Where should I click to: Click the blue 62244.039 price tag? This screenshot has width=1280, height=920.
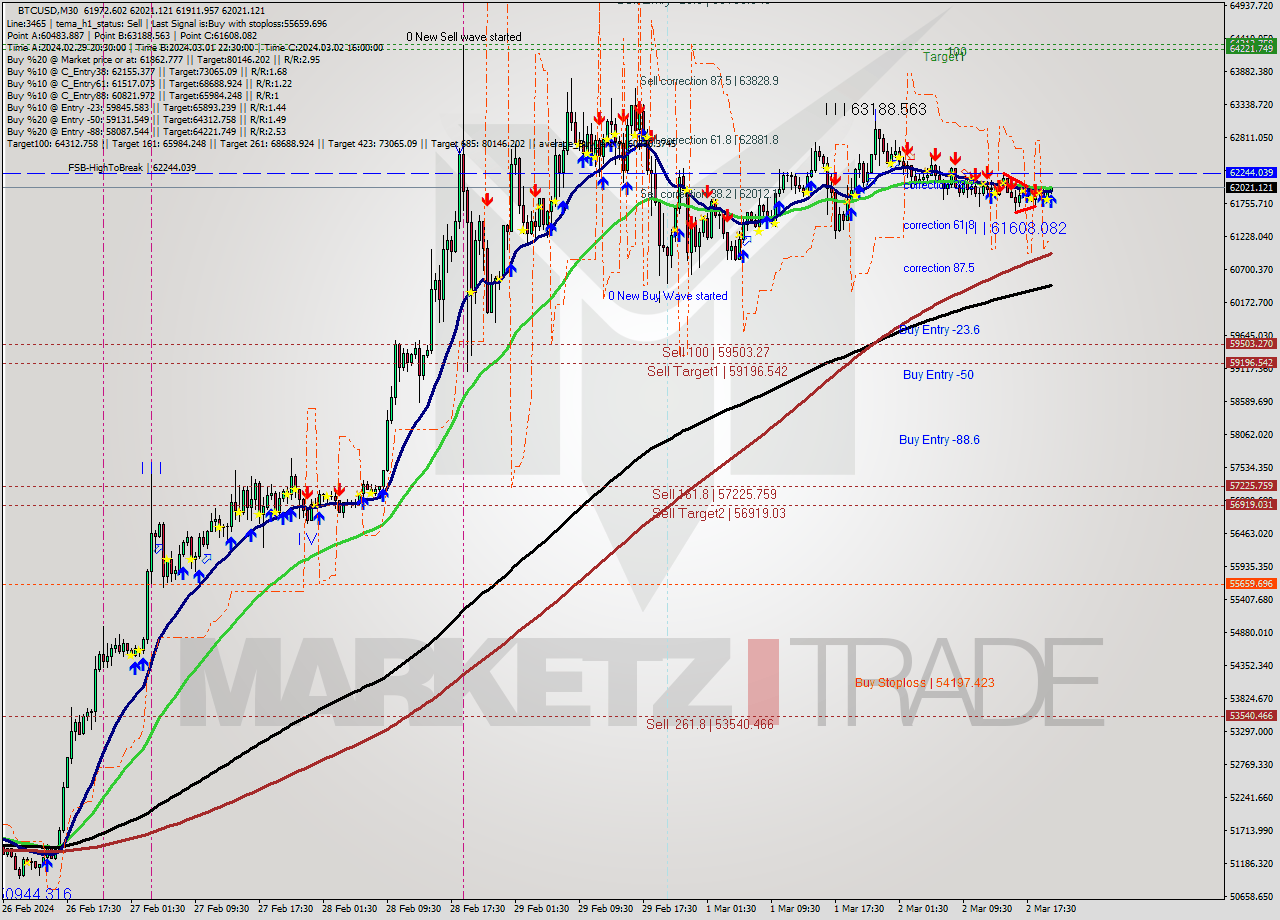click(x=1251, y=173)
